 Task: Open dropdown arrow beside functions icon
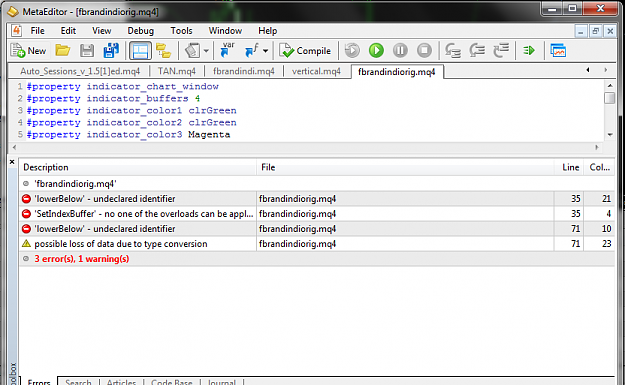point(265,51)
